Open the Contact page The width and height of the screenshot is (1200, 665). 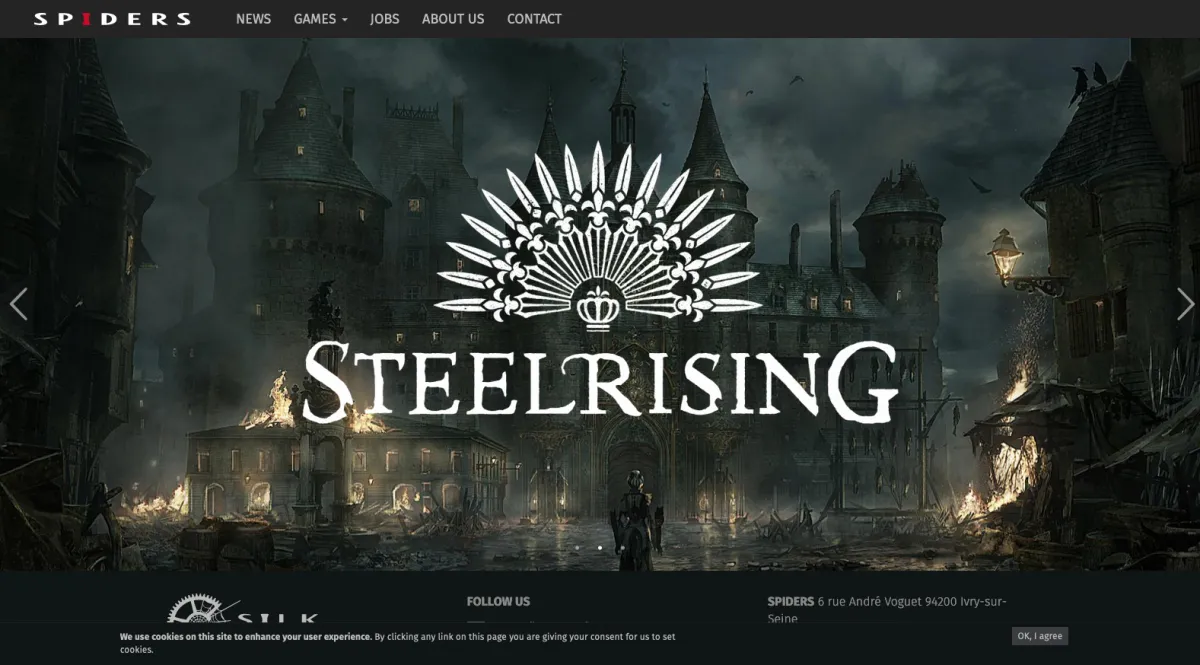click(x=534, y=19)
